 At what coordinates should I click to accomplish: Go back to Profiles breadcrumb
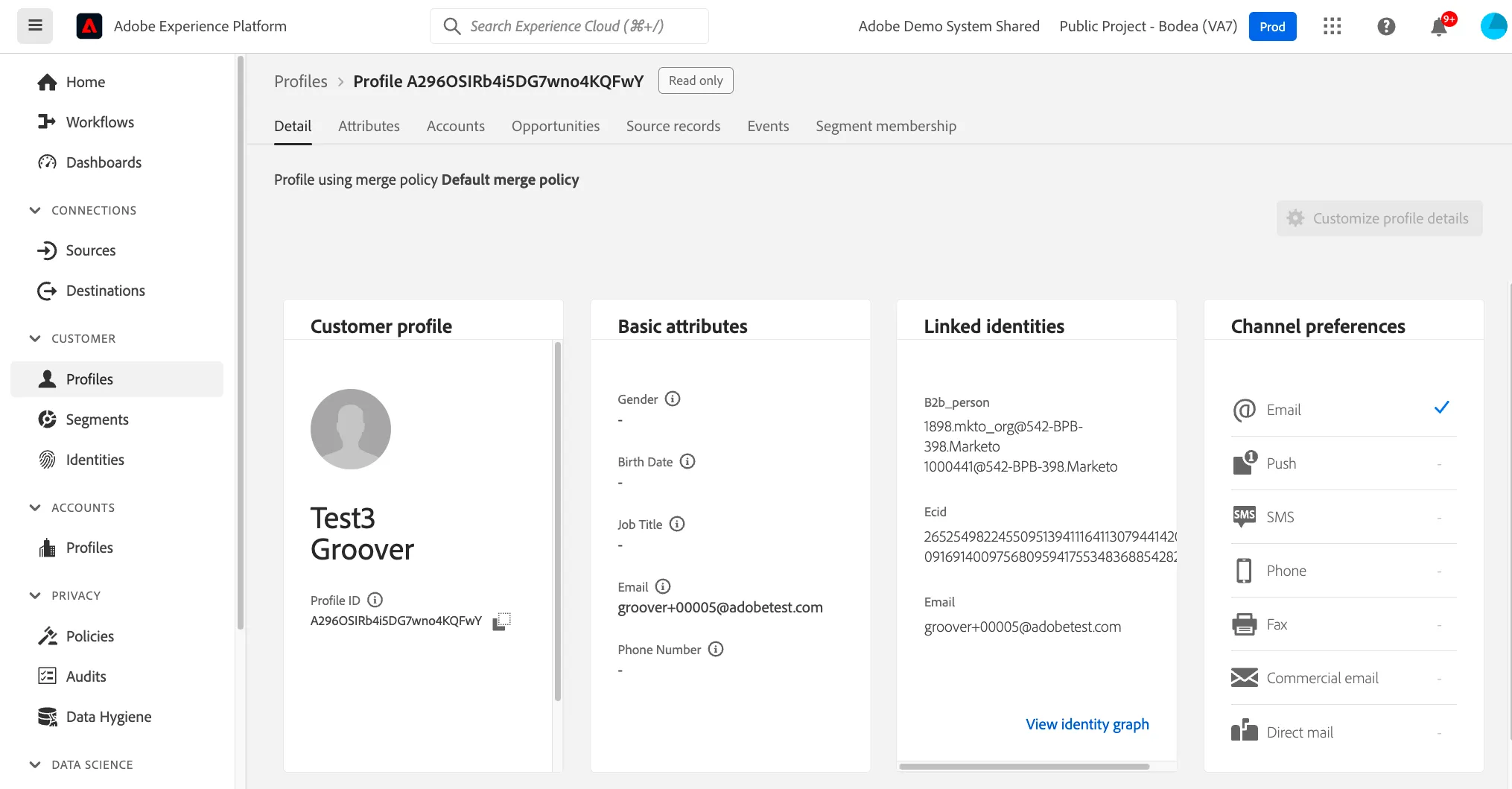[301, 81]
